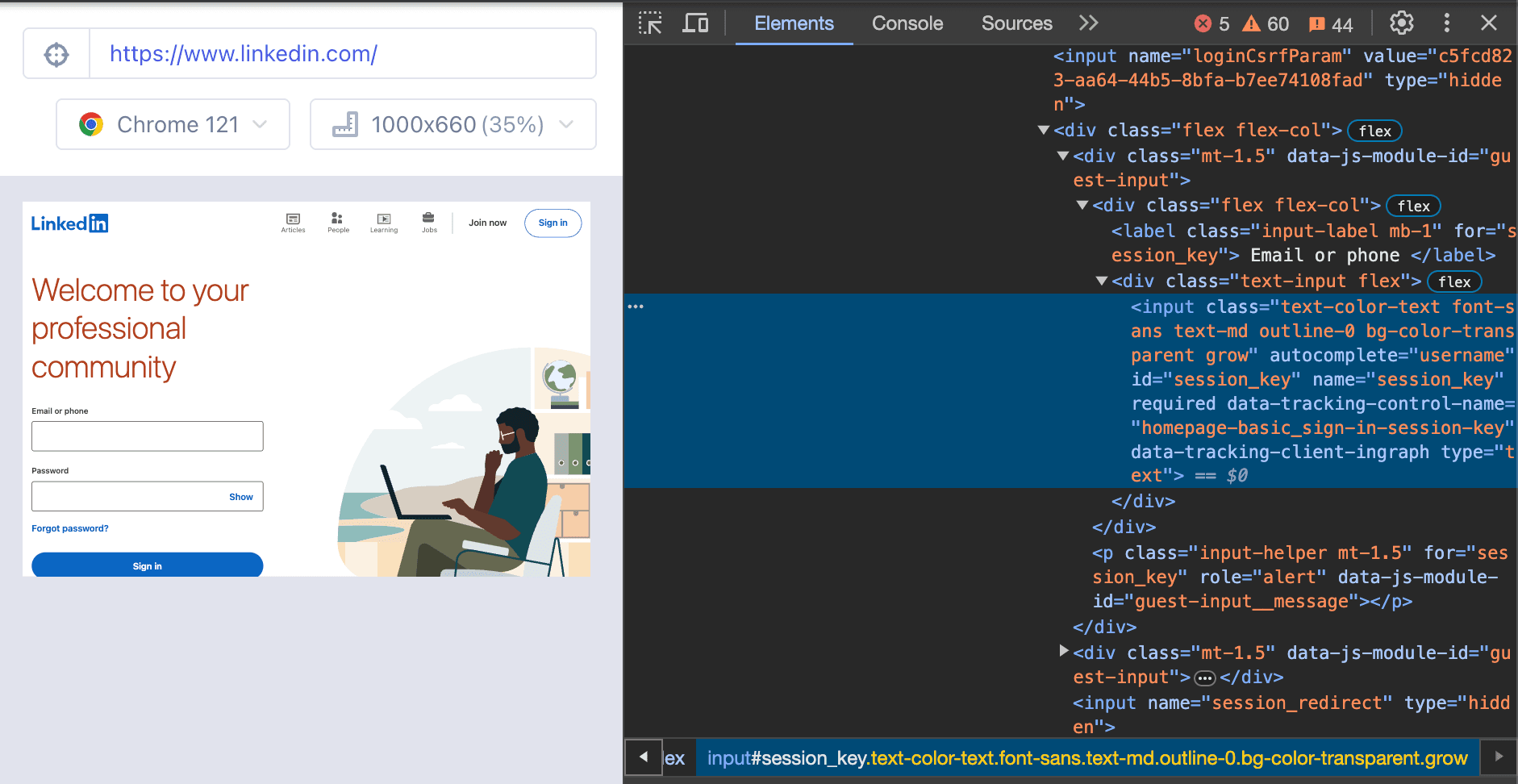Open the Learning icon in LinkedIn nav
Viewport: 1518px width, 784px height.
[x=384, y=223]
